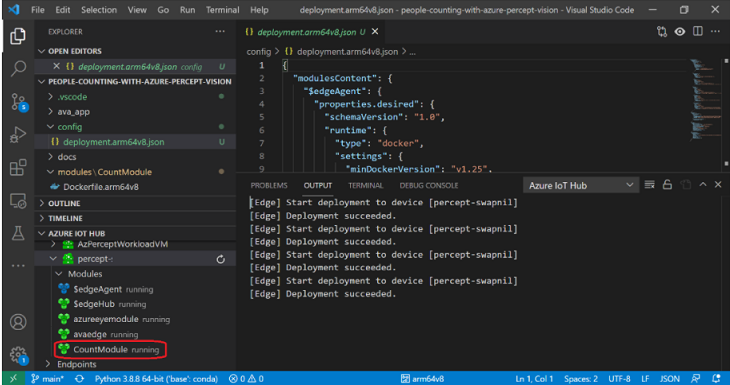The image size is (730, 385).
Task: Select Python 3.8.8 interpreter in status bar
Action: click(x=156, y=378)
